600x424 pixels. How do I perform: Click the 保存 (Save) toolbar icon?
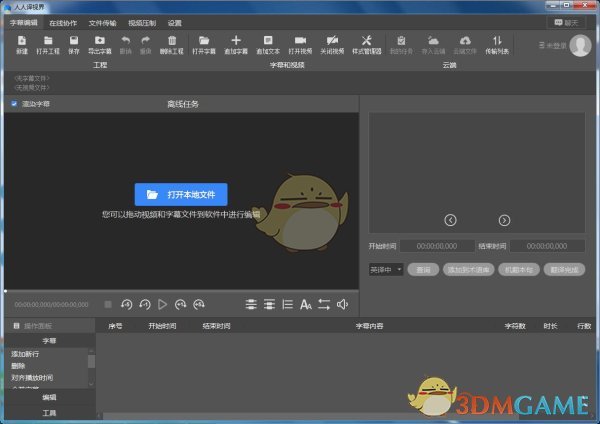click(x=74, y=42)
